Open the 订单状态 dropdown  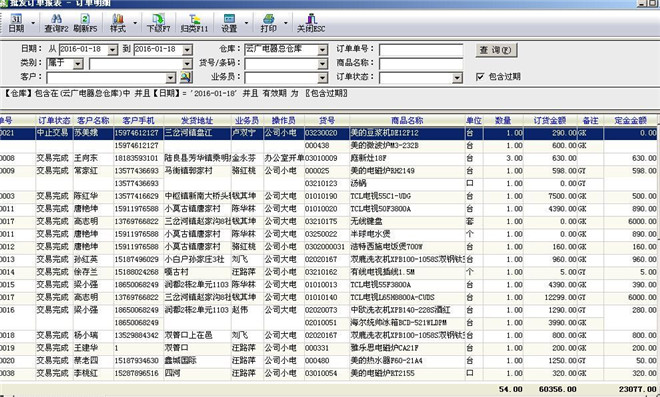point(457,78)
